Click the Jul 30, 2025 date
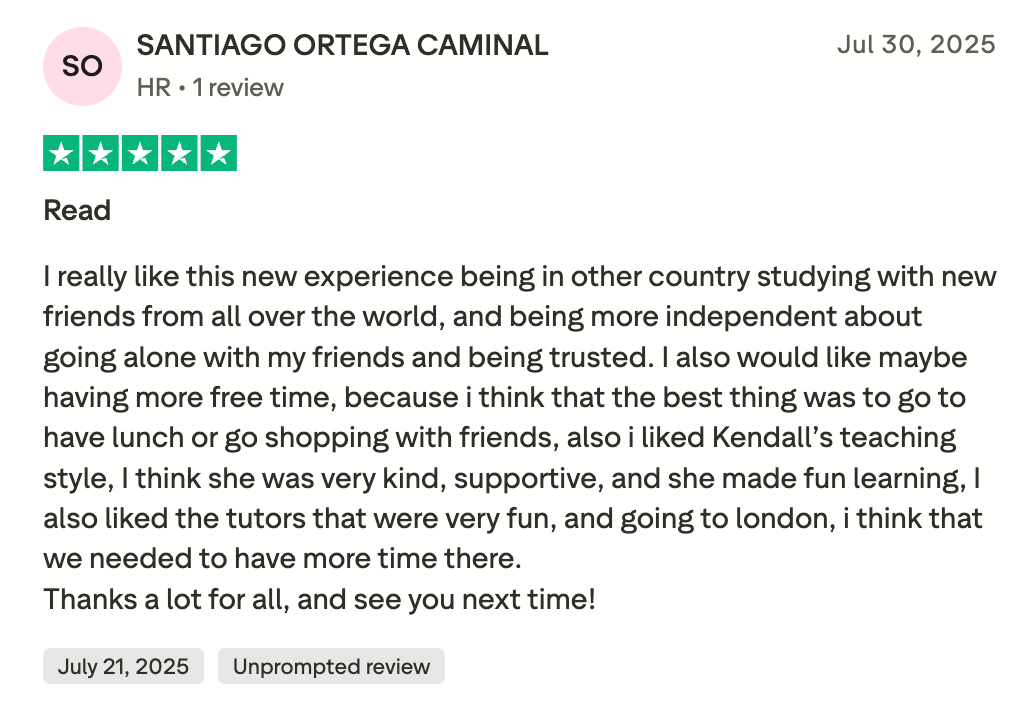Image resolution: width=1024 pixels, height=714 pixels. pyautogui.click(x=916, y=44)
